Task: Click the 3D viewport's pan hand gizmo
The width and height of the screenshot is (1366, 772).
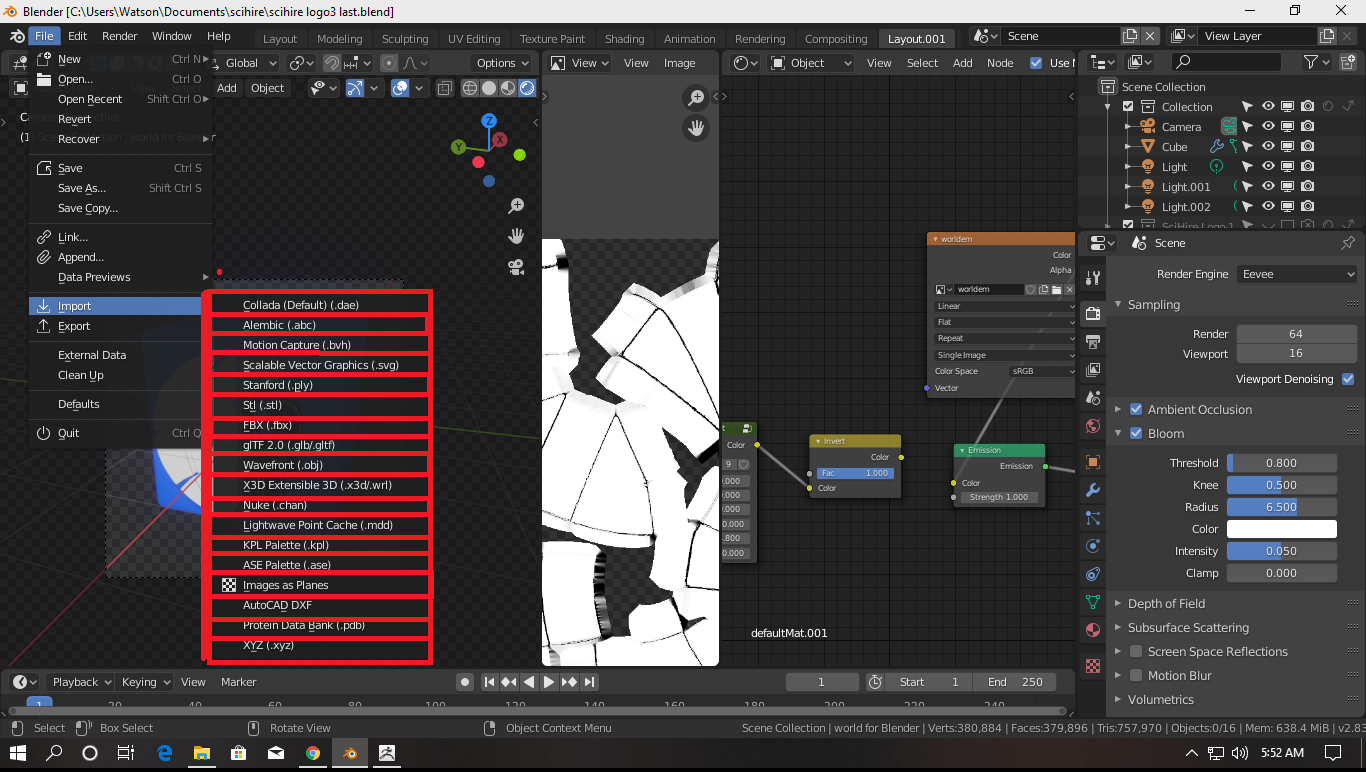Action: [516, 237]
